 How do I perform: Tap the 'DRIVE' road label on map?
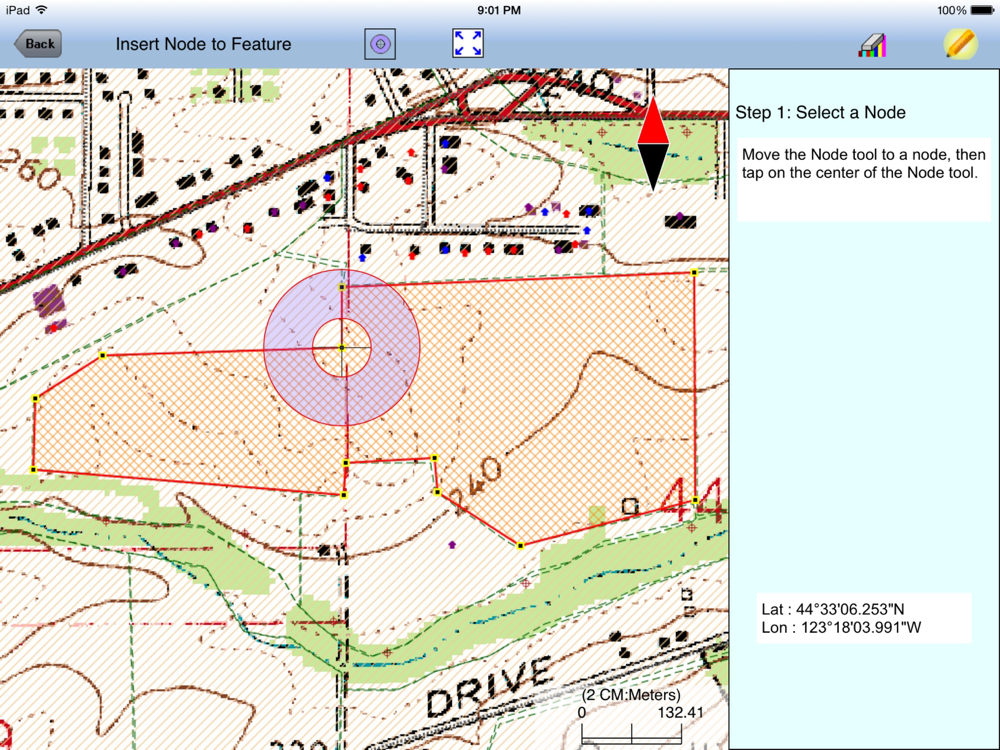click(x=490, y=687)
